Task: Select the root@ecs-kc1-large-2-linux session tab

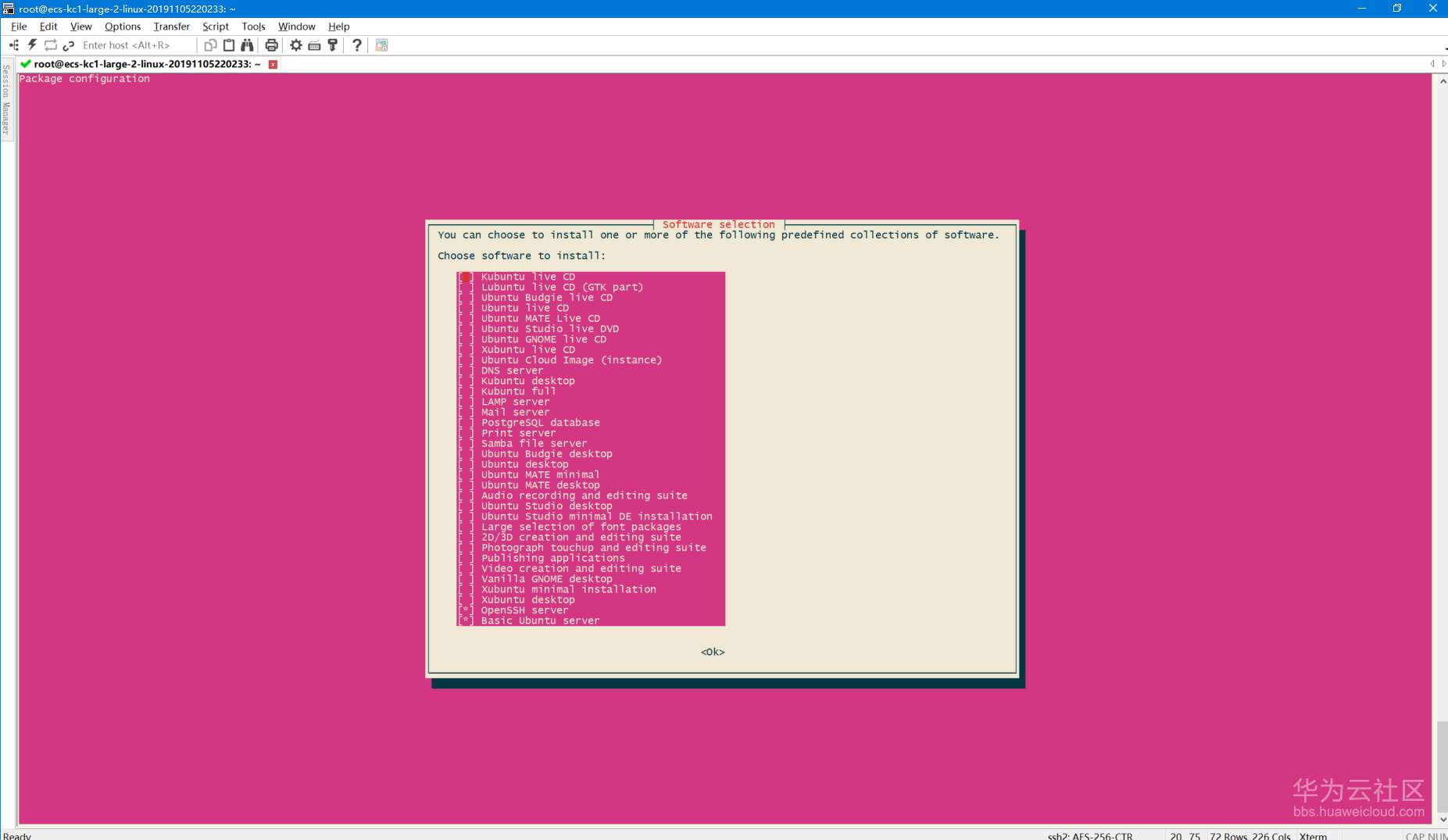Action: pos(149,64)
